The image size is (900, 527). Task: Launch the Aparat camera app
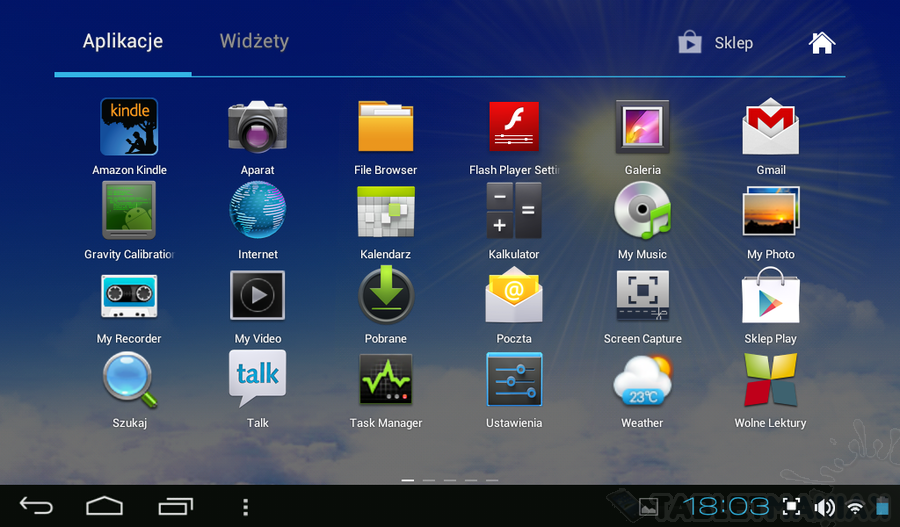click(257, 127)
